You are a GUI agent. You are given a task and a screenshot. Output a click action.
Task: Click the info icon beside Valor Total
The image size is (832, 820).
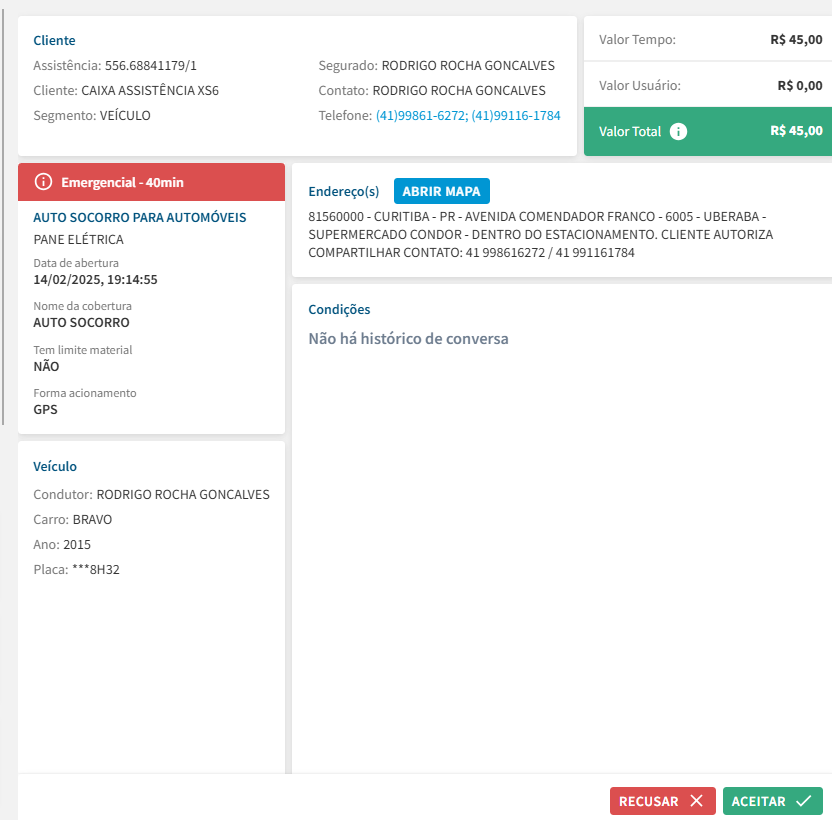(678, 131)
